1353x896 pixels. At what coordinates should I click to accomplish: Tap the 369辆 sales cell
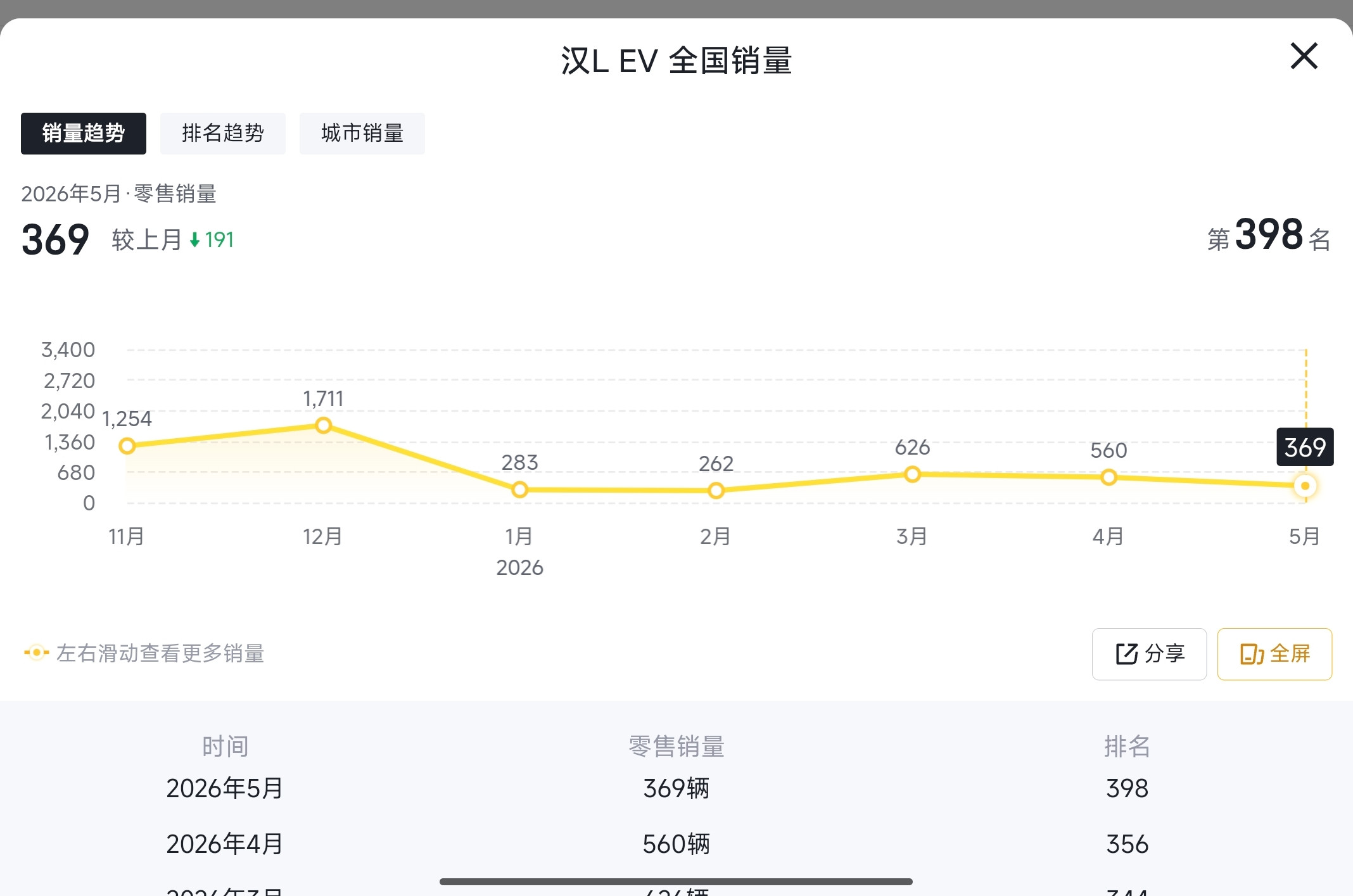(x=676, y=788)
